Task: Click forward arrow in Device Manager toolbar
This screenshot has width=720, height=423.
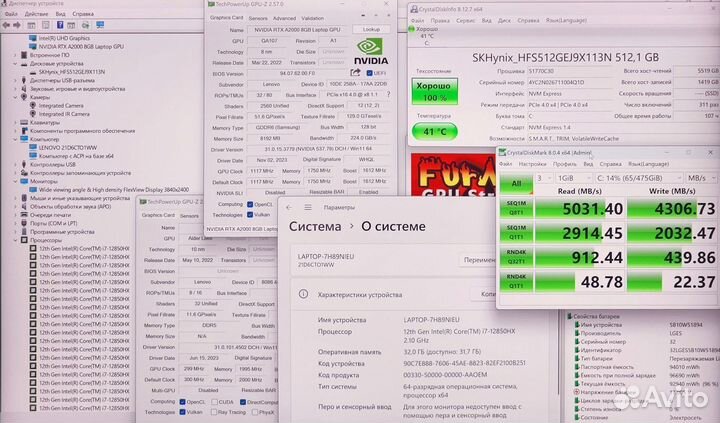Action: [x=17, y=25]
